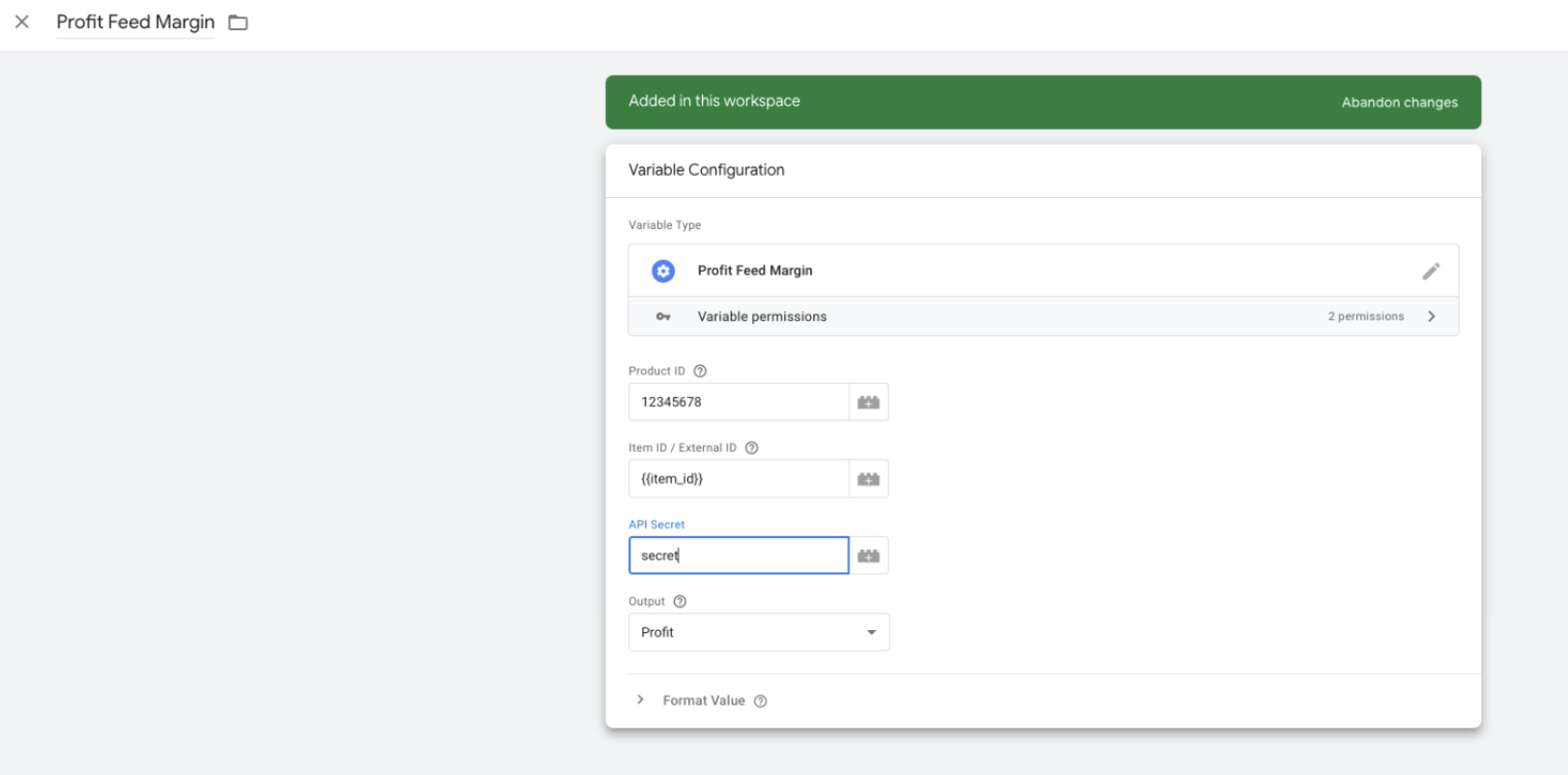
Task: Rename the variable title Profit Feed Margin
Action: click(135, 22)
